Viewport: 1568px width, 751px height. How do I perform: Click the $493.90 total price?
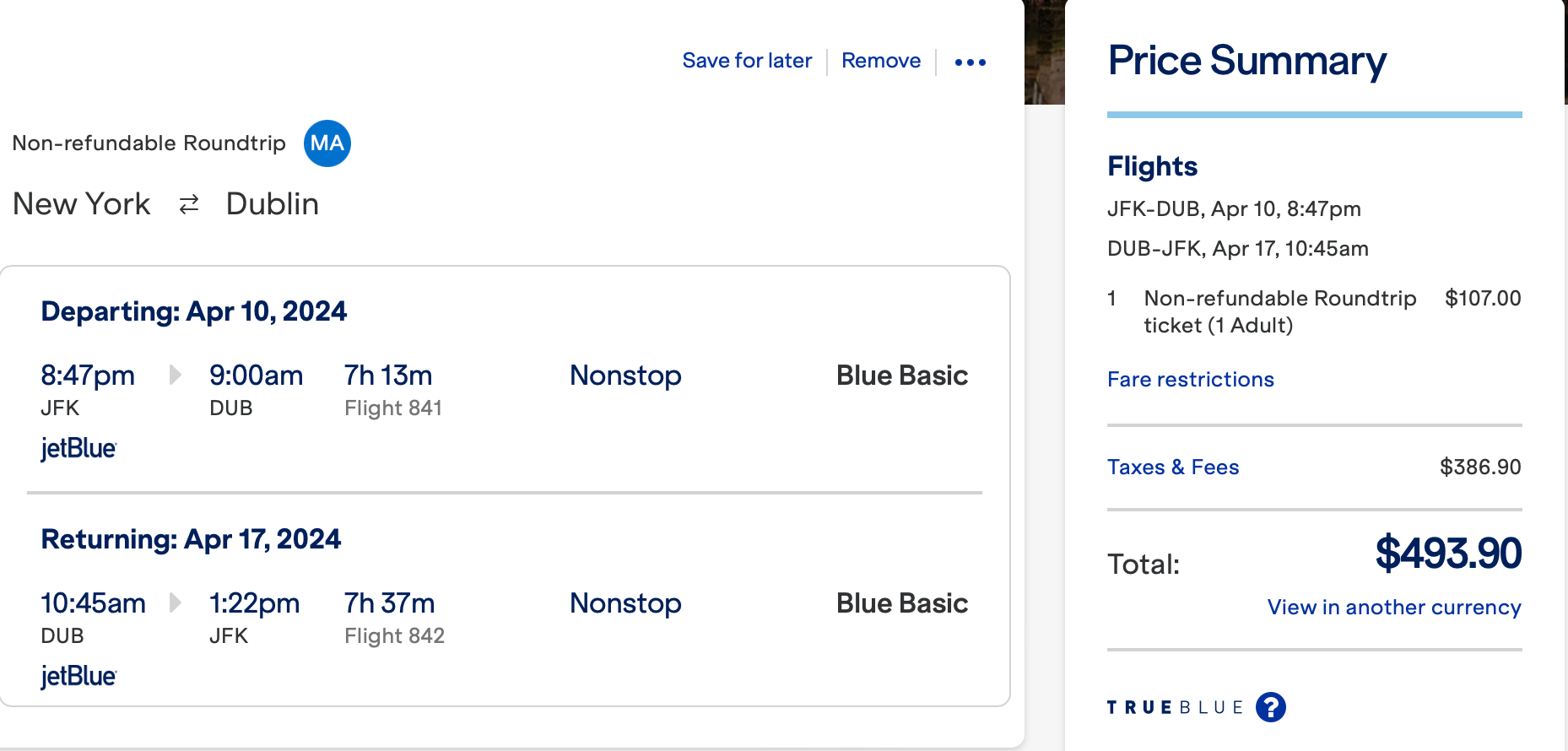[1448, 554]
